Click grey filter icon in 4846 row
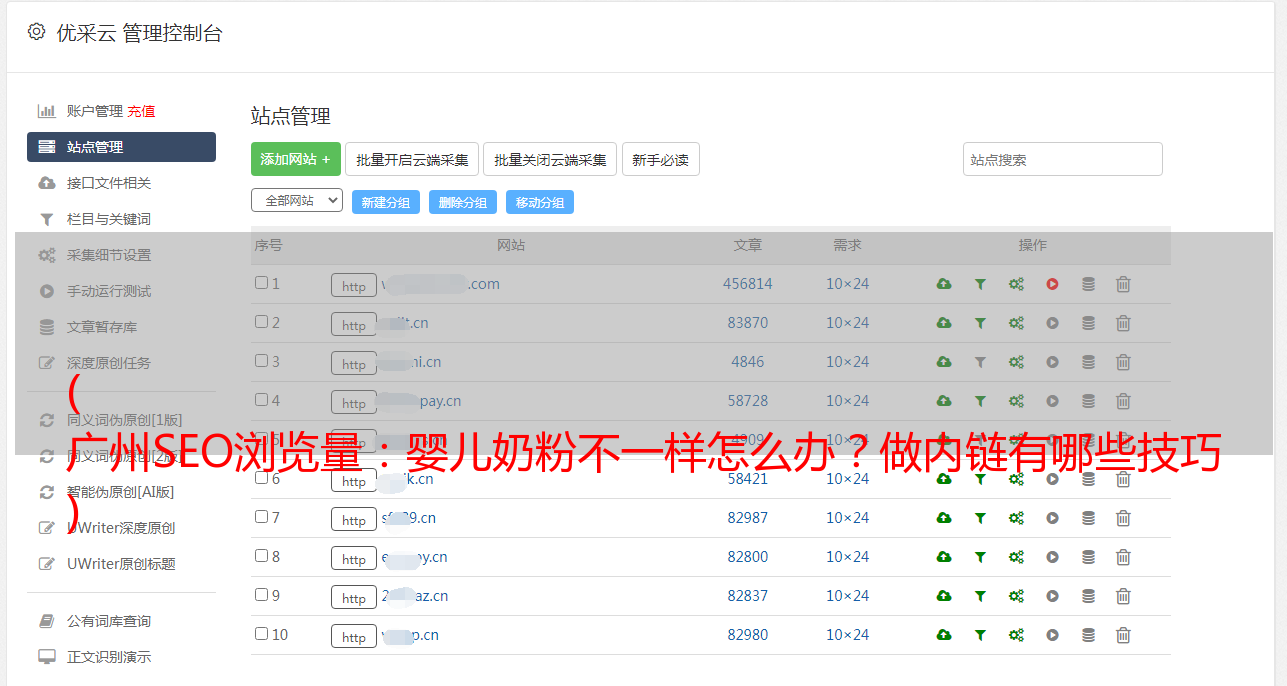 pos(980,362)
